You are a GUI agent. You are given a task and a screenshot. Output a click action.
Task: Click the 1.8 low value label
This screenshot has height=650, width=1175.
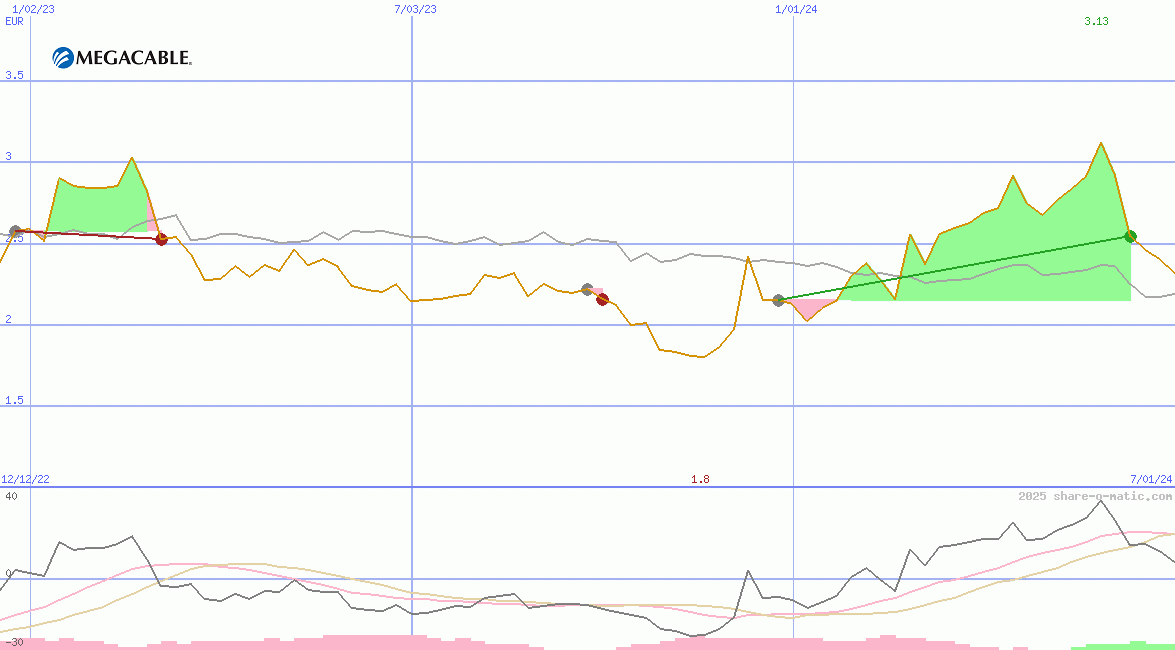point(700,479)
